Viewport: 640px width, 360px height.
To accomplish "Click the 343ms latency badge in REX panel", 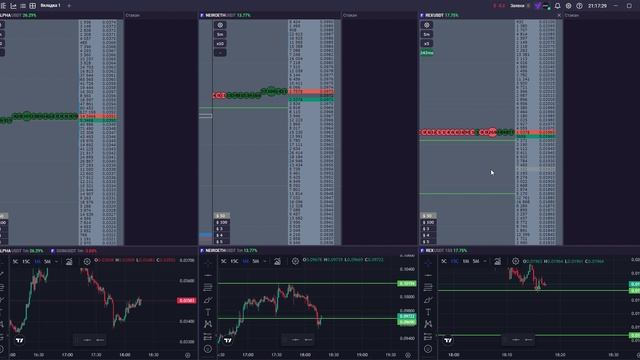I will coord(427,53).
